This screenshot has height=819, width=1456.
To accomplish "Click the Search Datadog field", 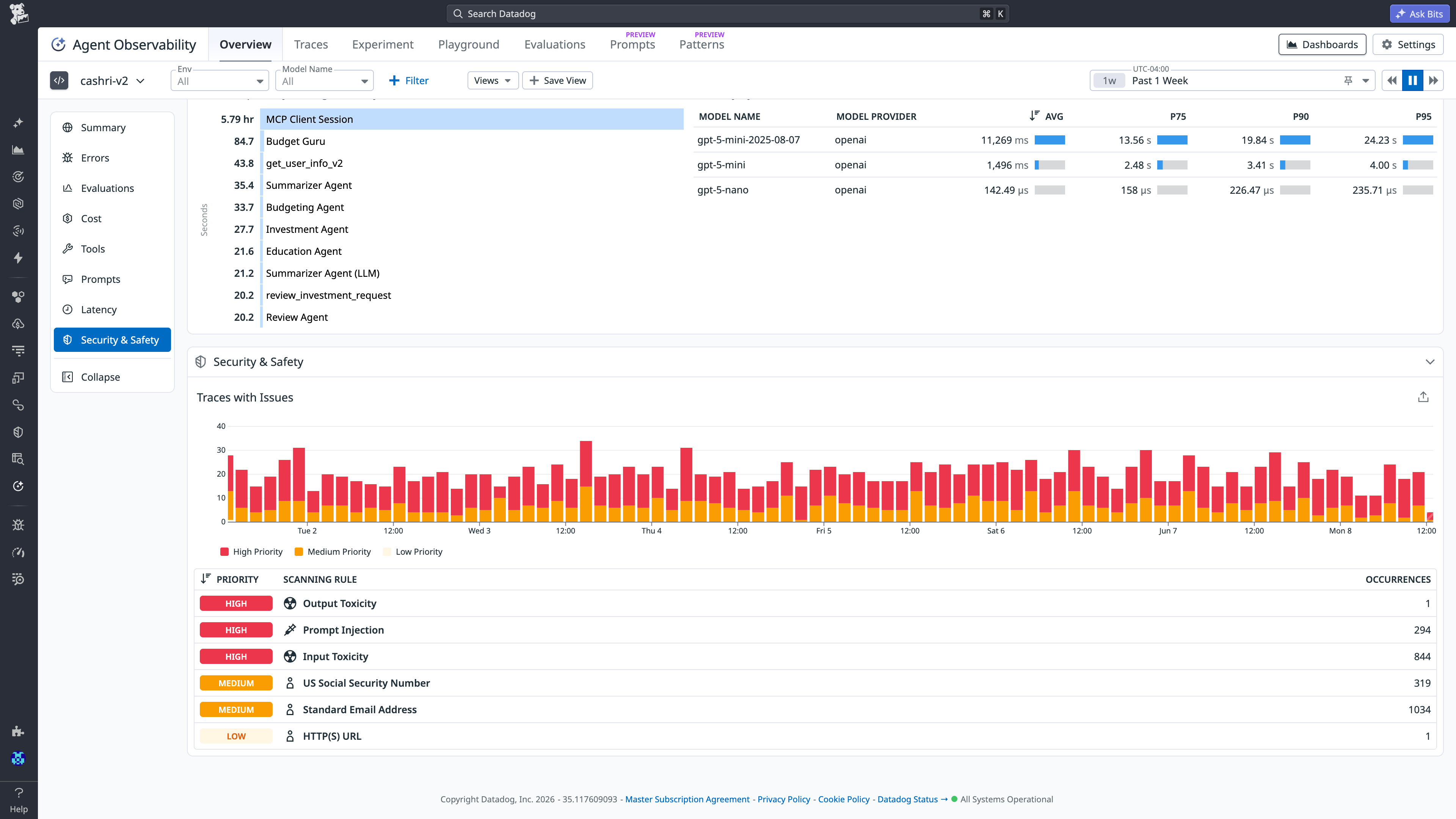I will (x=728, y=14).
